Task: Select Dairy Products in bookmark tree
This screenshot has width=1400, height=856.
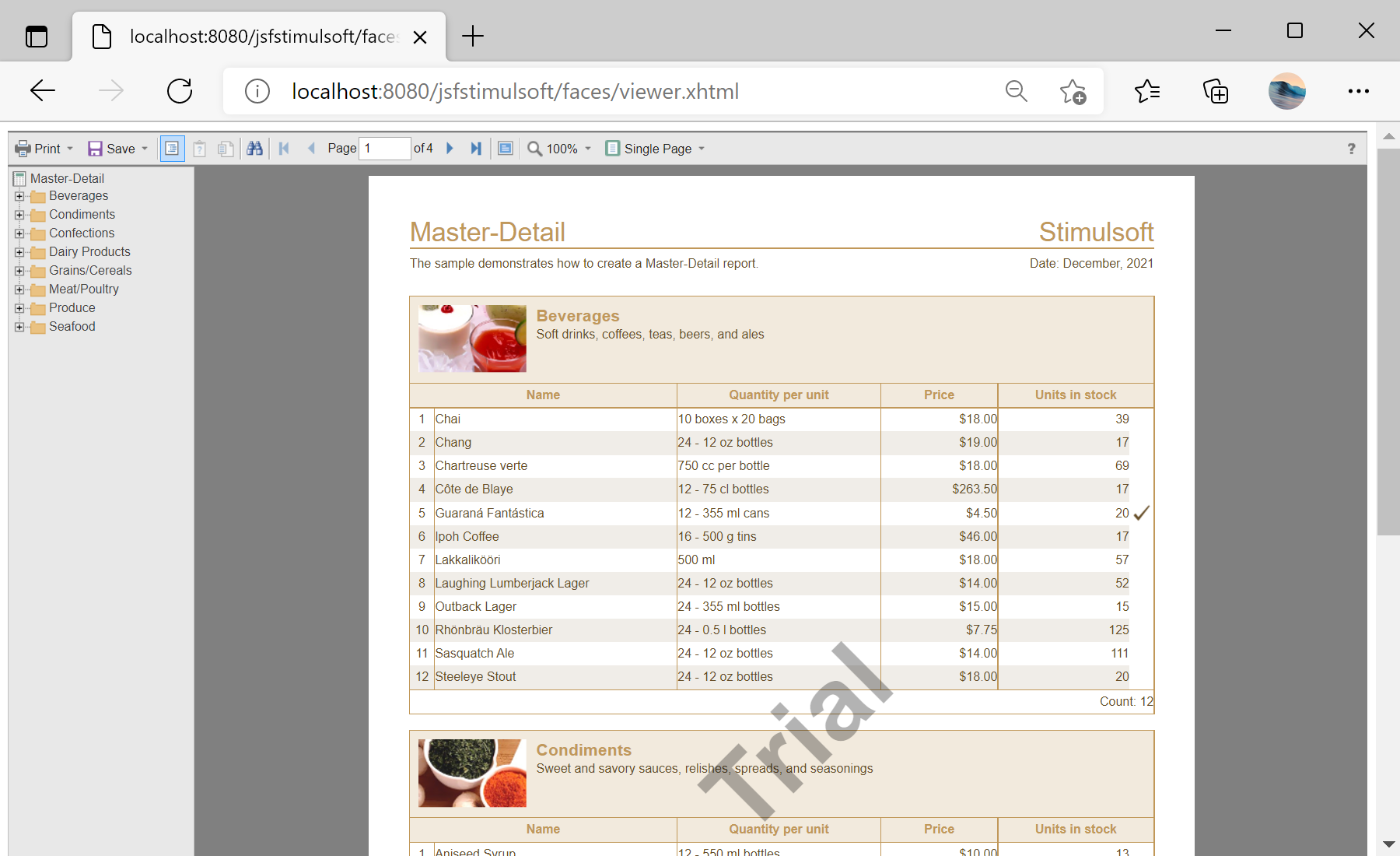Action: tap(89, 252)
